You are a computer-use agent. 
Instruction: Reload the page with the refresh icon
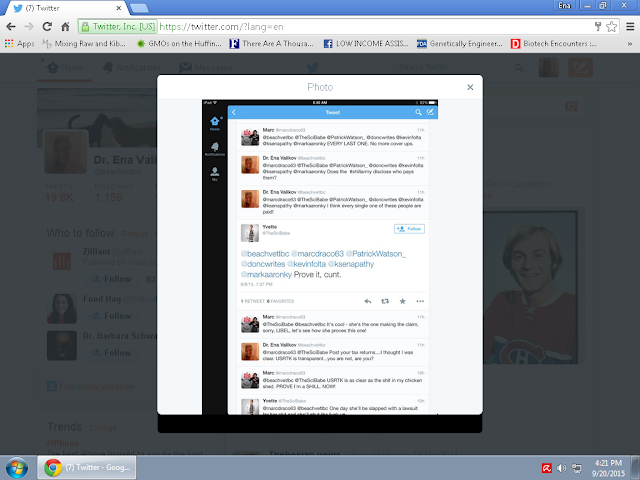47,27
